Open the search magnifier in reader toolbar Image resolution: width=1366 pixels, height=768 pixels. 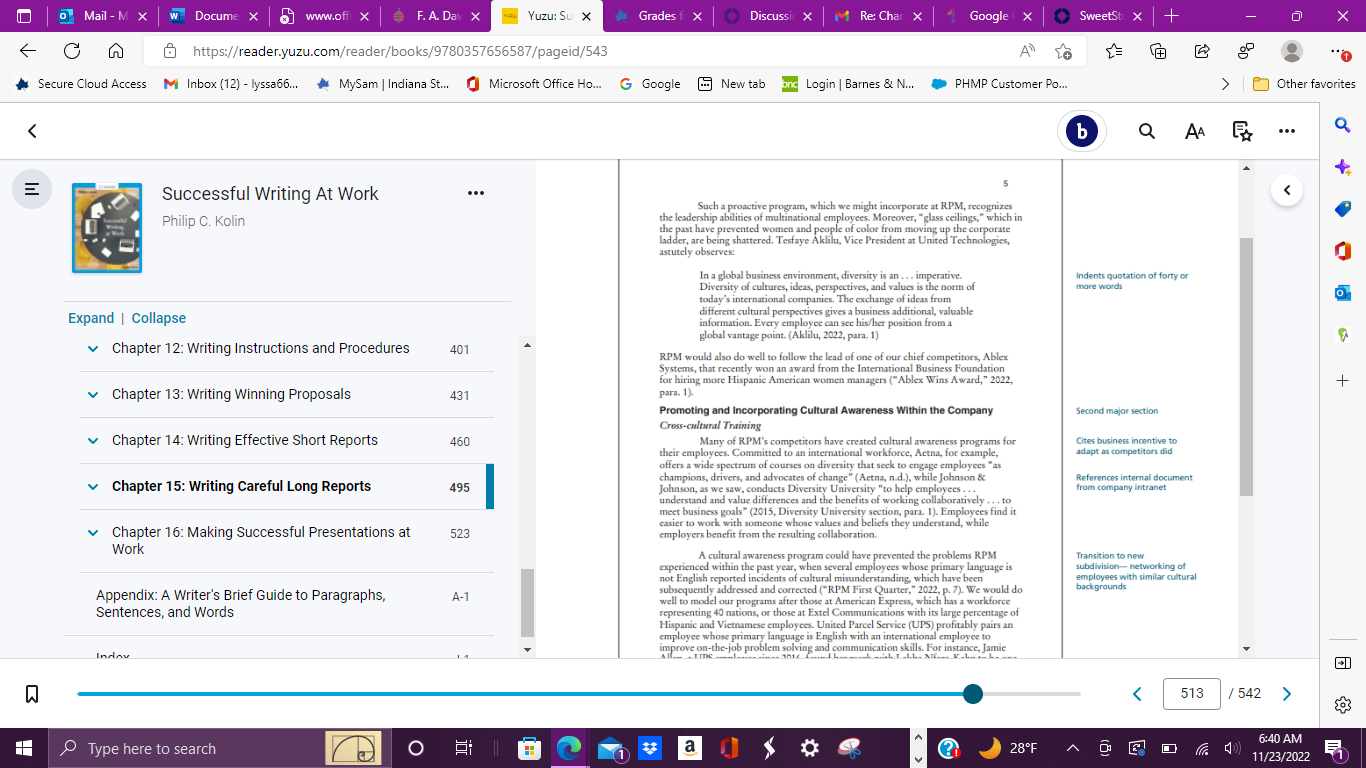click(1147, 131)
